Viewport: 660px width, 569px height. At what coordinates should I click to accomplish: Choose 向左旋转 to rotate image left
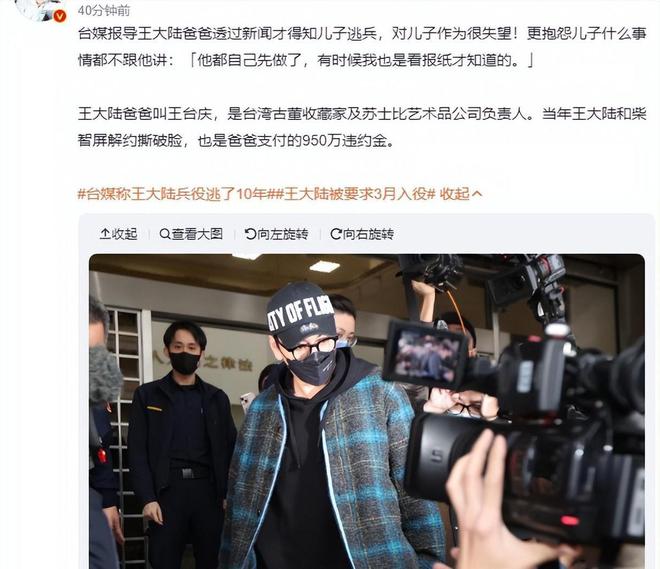[x=277, y=234]
